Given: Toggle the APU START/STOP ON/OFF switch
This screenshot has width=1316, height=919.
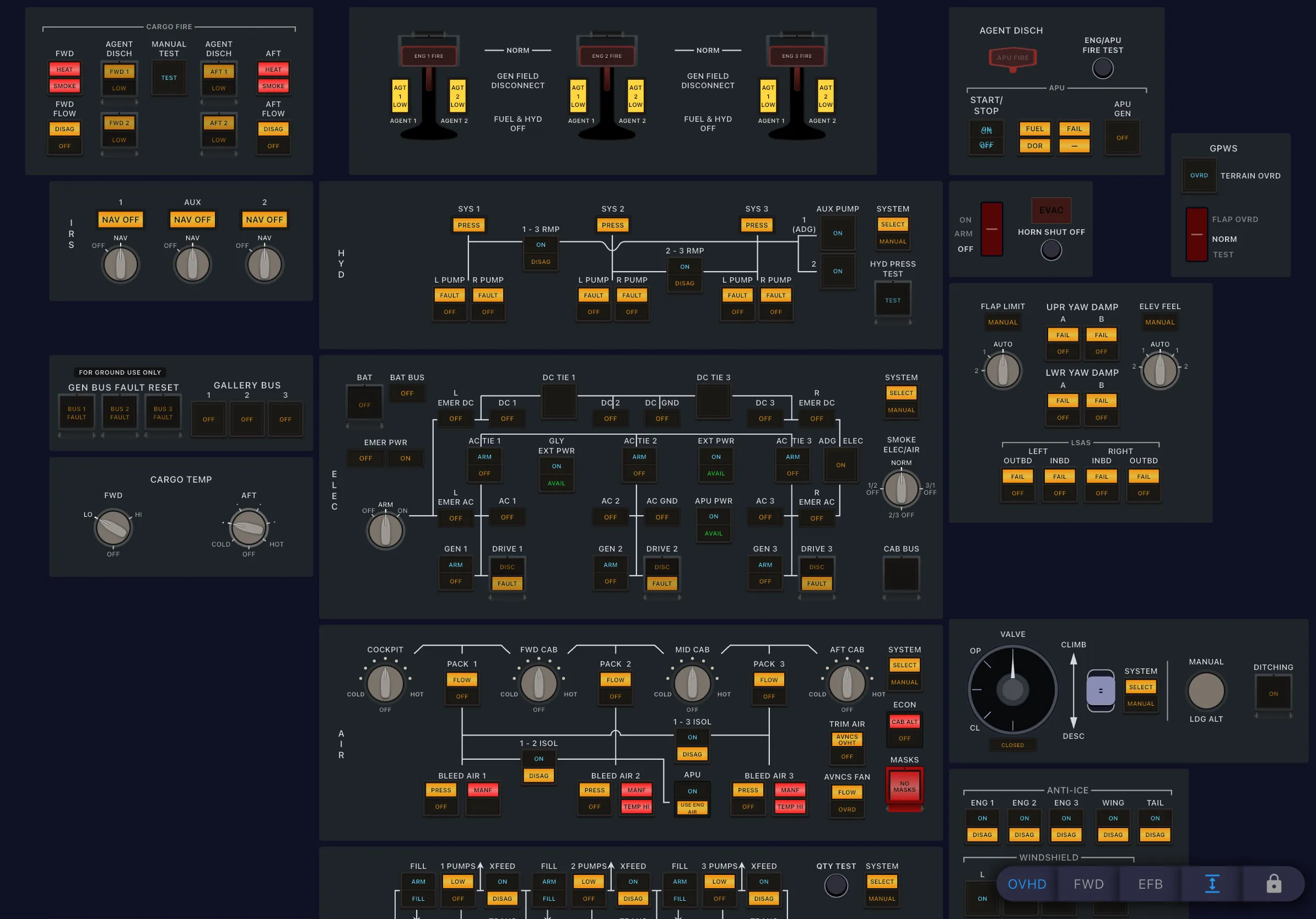Looking at the screenshot, I should (986, 138).
